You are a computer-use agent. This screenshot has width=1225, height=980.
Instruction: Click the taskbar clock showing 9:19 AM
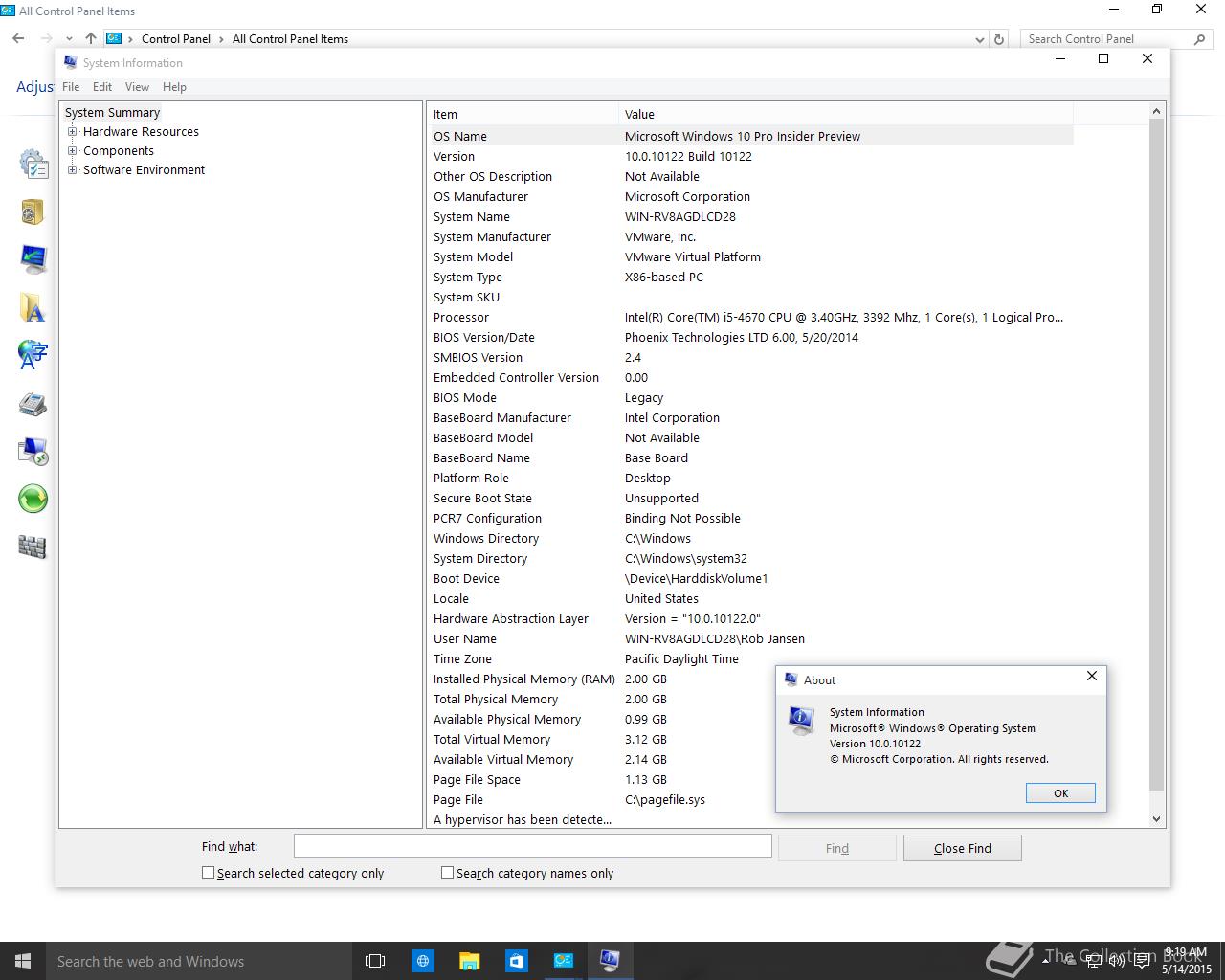pos(1187,961)
